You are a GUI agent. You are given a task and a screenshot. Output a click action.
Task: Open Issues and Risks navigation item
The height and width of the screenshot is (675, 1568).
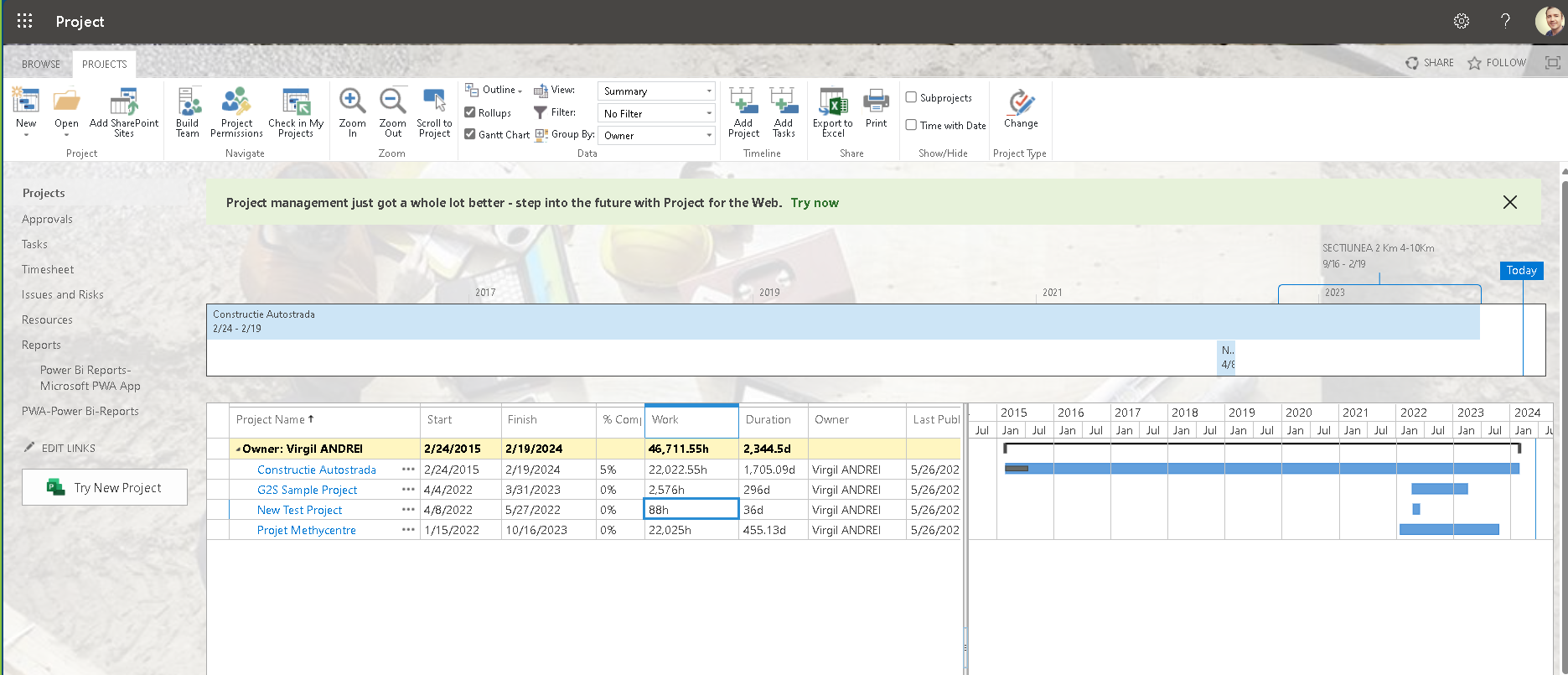point(63,294)
